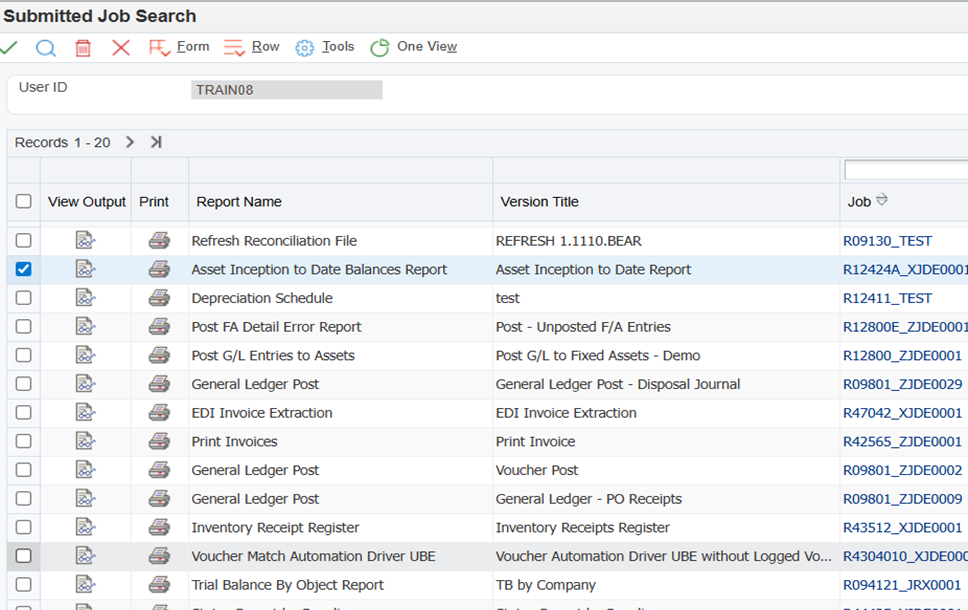This screenshot has height=610, width=968.
Task: Open the Row menu
Action: click(x=252, y=48)
